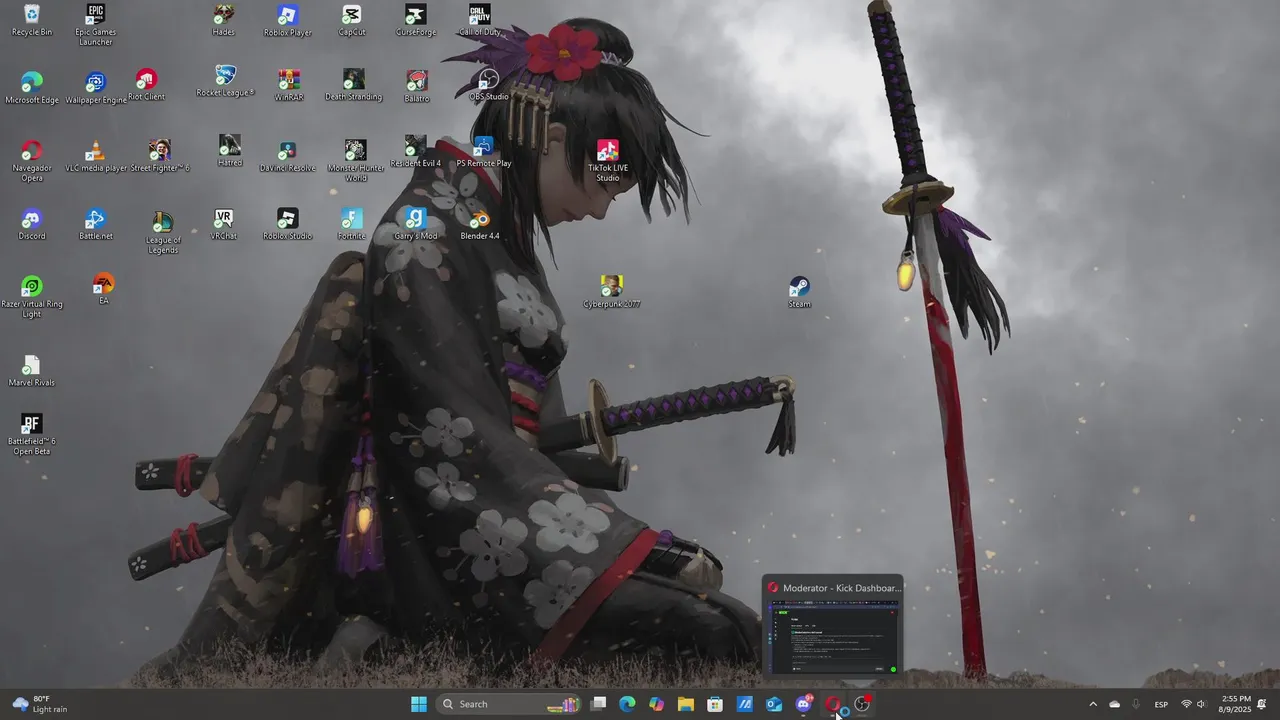Open network and volume quick settings
Image resolution: width=1280 pixels, height=720 pixels.
click(x=1195, y=704)
